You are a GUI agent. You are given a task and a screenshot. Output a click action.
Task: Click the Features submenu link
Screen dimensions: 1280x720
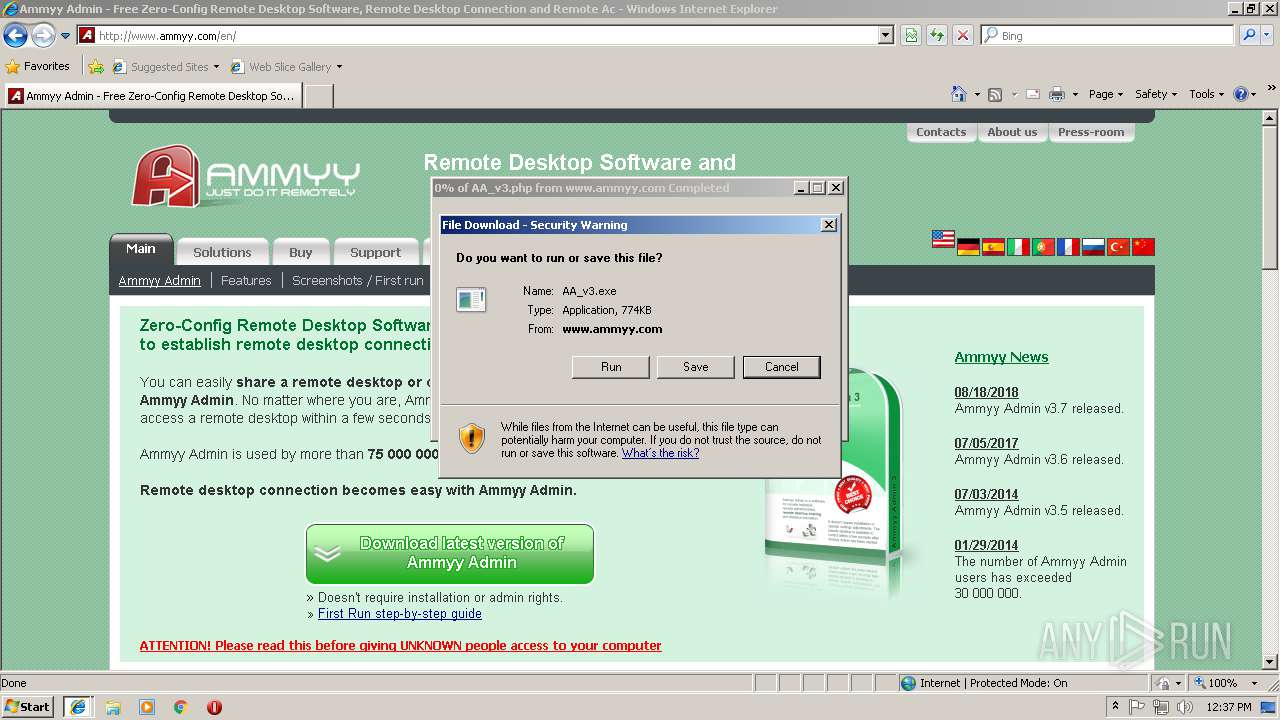tap(246, 281)
